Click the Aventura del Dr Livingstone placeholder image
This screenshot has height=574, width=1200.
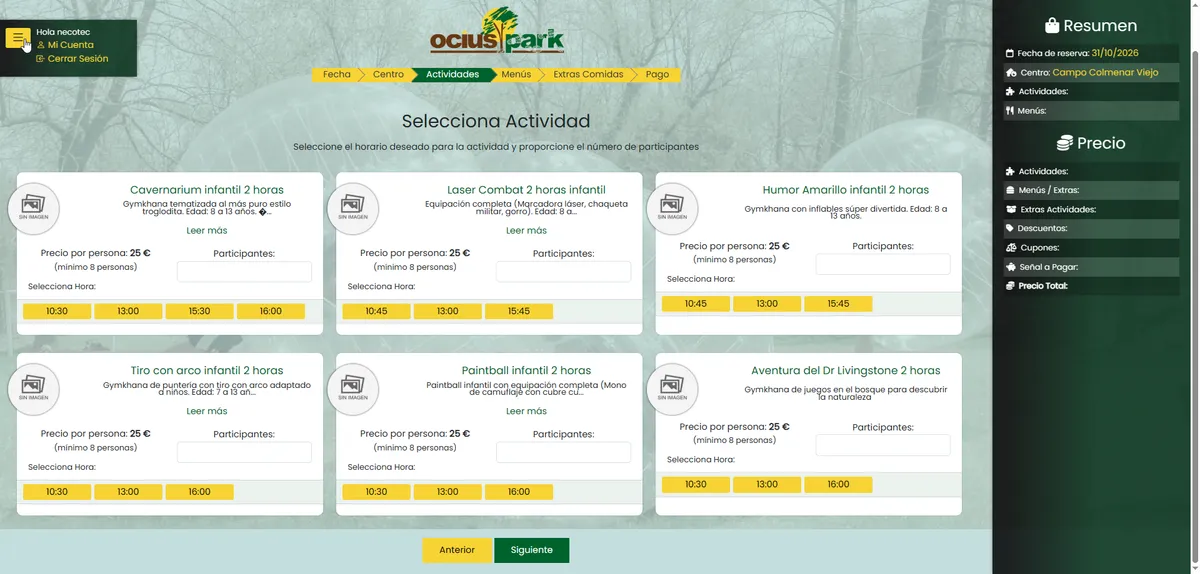[673, 389]
